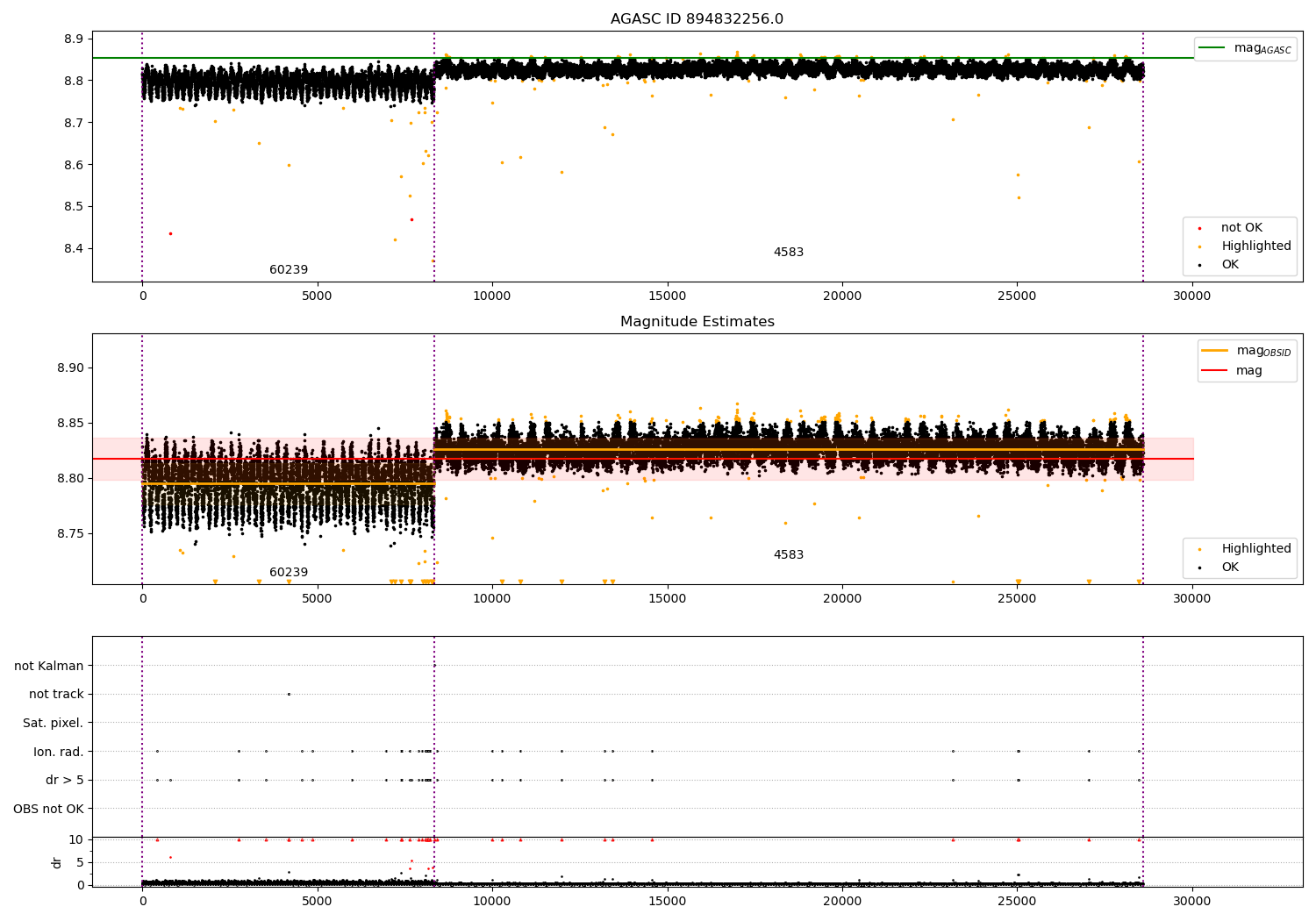Click the 8.7 y-tick of the top plot
1316x921 pixels.
[74, 123]
